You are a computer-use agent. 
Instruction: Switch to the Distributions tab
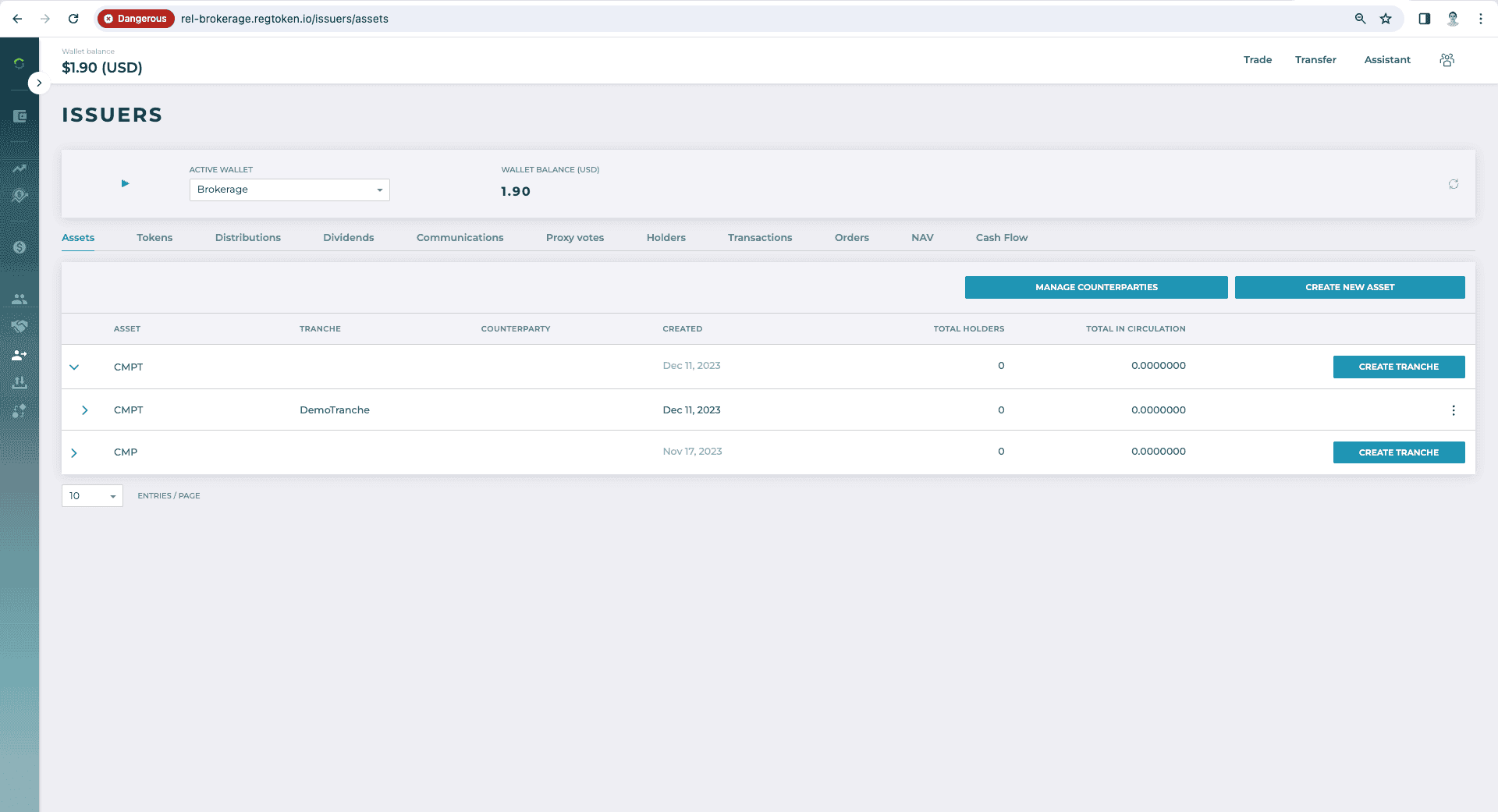(248, 238)
